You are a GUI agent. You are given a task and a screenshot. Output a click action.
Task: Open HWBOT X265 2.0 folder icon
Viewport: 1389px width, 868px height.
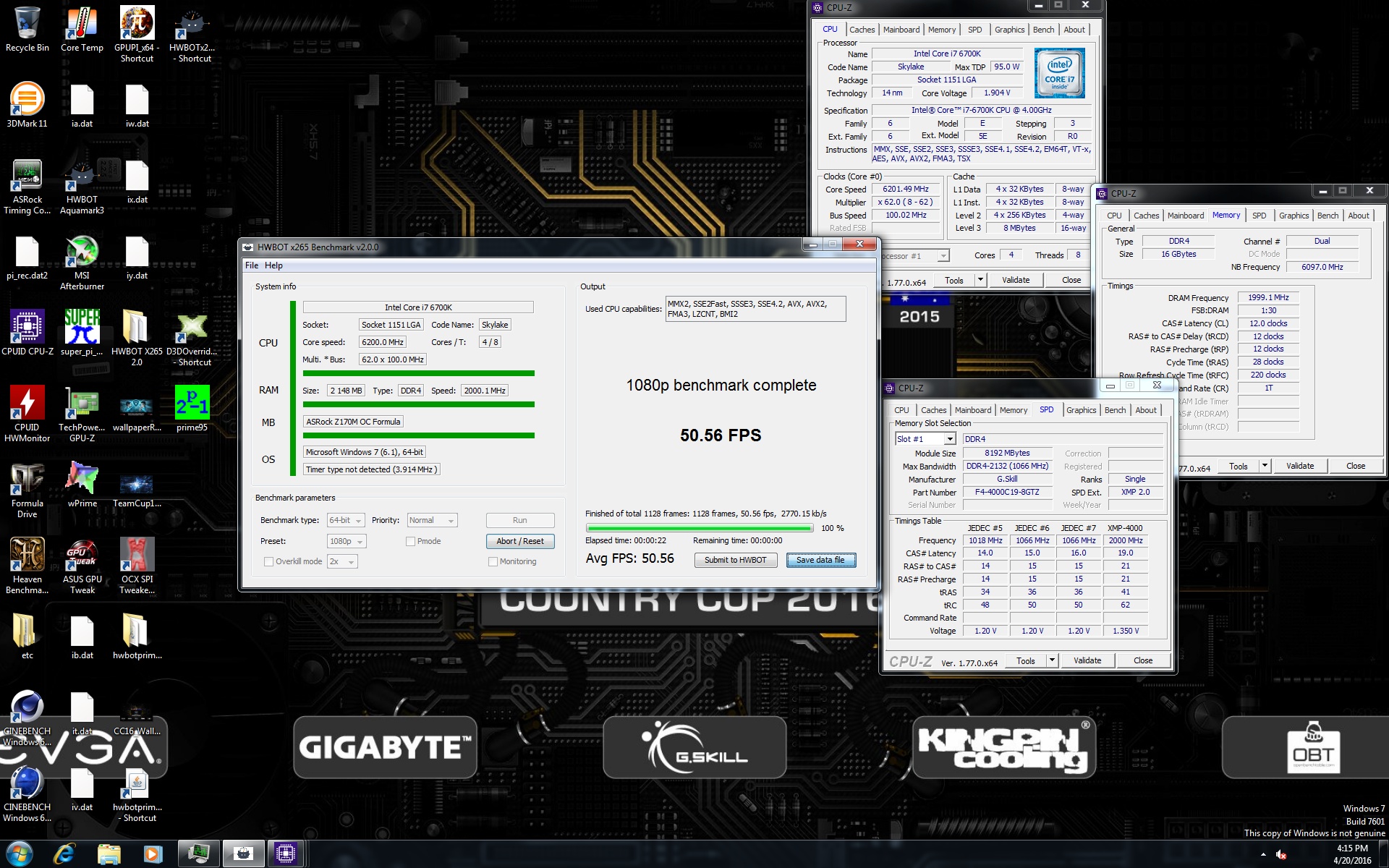pos(137,339)
